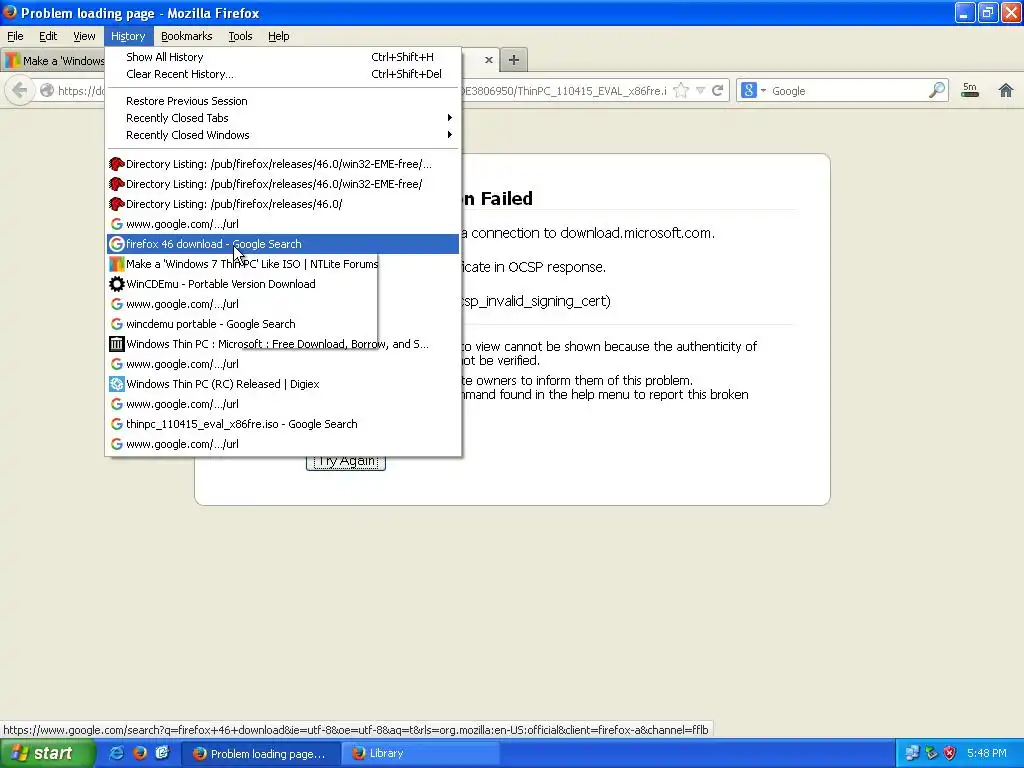Open the File menu
This screenshot has width=1024, height=768.
point(15,36)
